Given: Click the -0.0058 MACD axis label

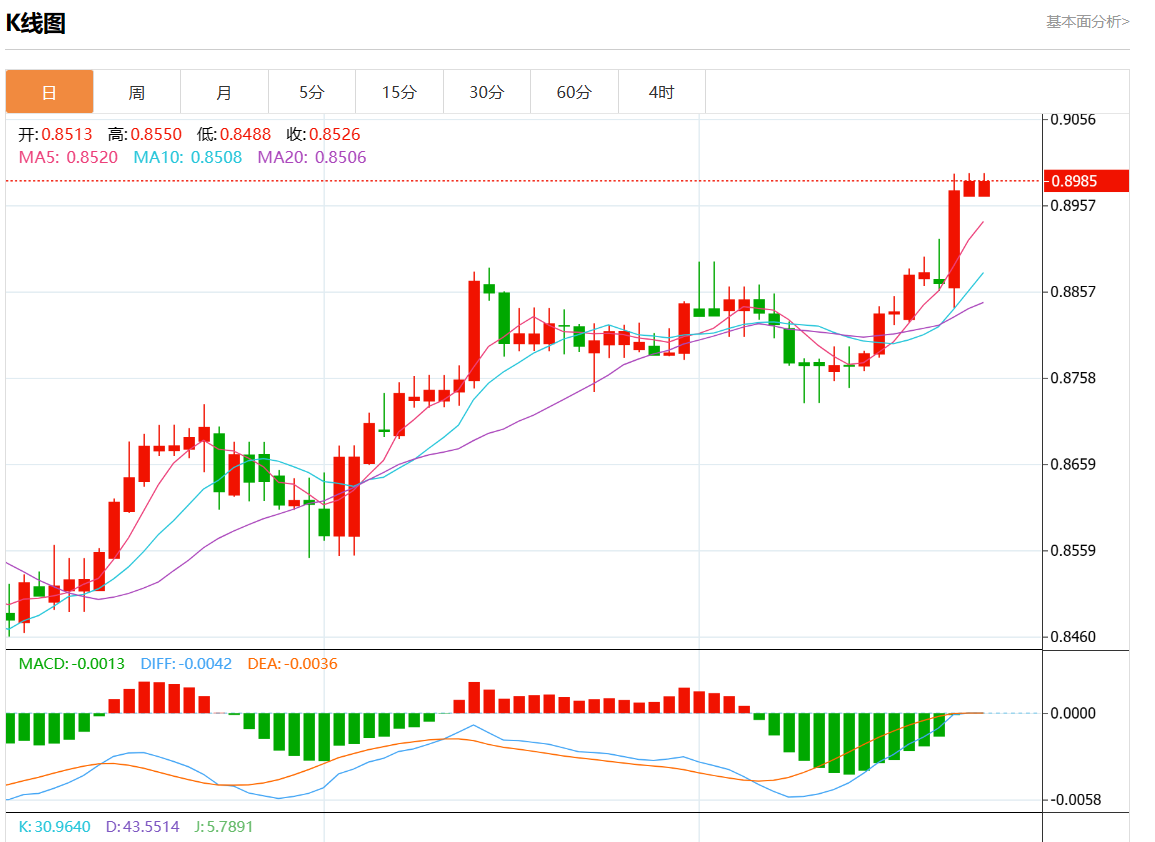Looking at the screenshot, I should coord(1073,800).
